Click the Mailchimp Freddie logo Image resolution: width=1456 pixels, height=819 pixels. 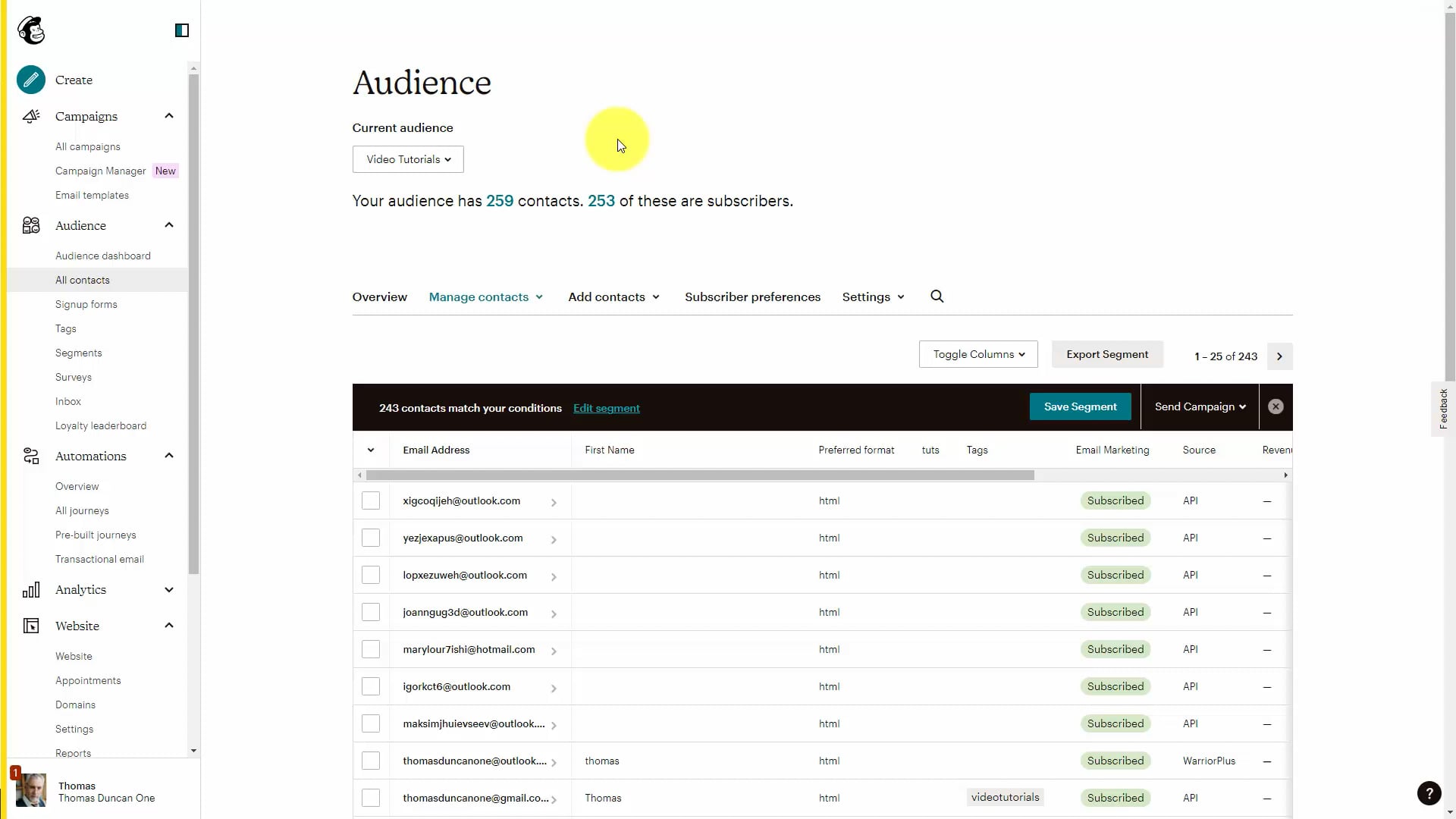pyautogui.click(x=31, y=30)
